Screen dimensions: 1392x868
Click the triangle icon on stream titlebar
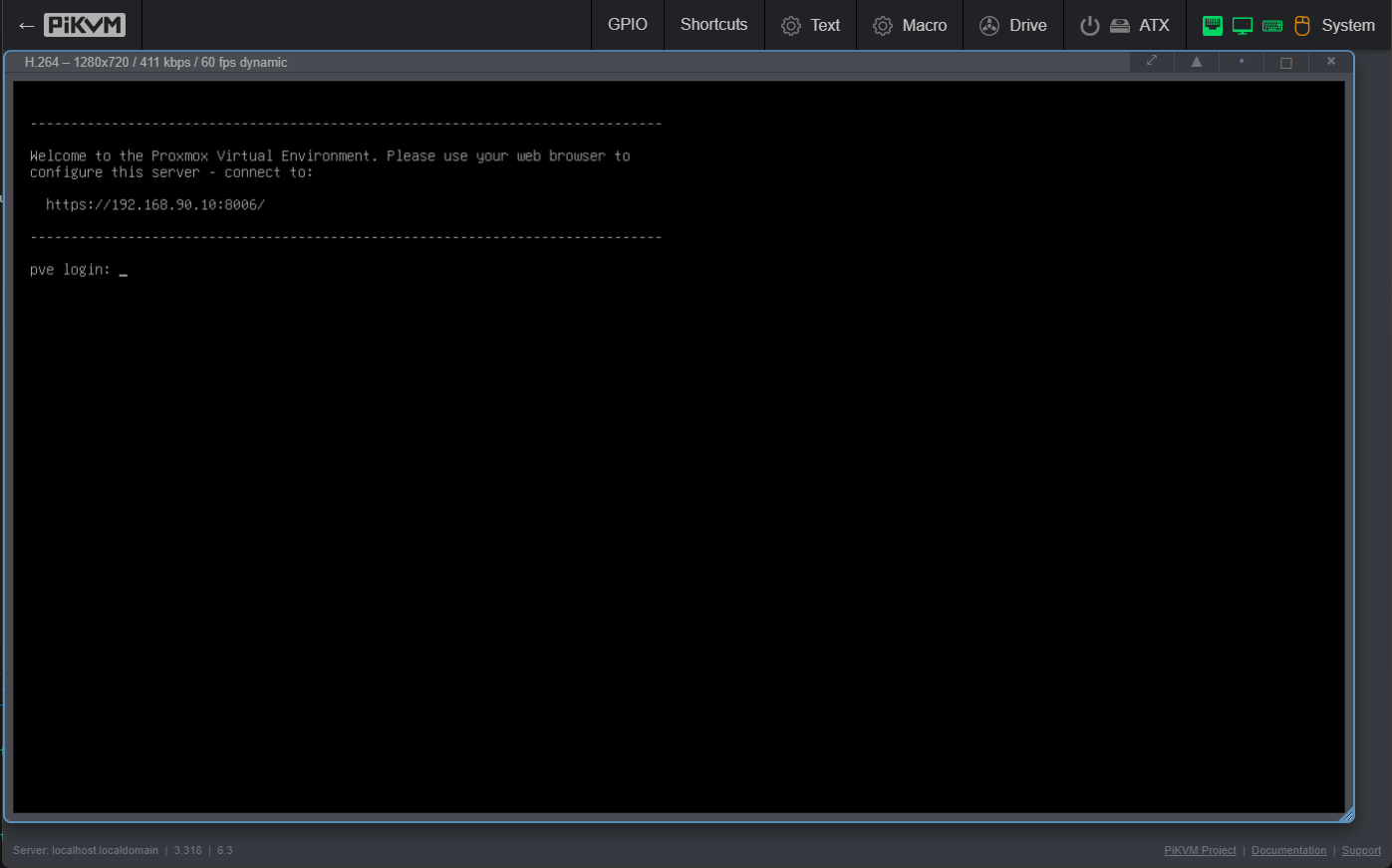(x=1196, y=61)
